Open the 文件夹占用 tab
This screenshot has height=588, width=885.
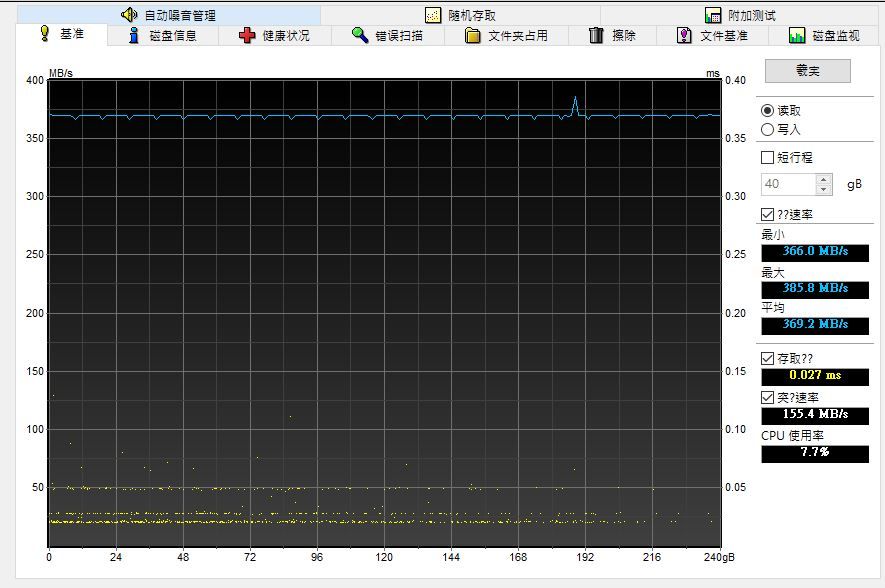coord(506,36)
